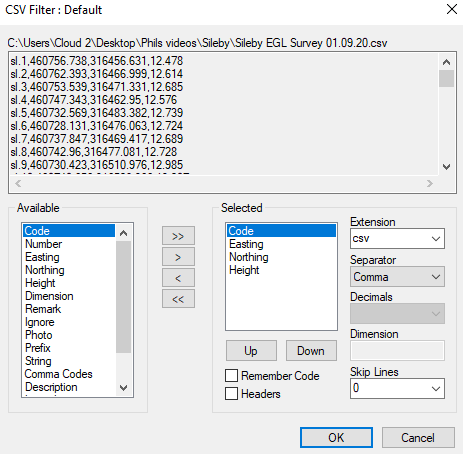Viewport: 463px width, 454px height.
Task: Confirm with the OK button
Action: [x=336, y=437]
